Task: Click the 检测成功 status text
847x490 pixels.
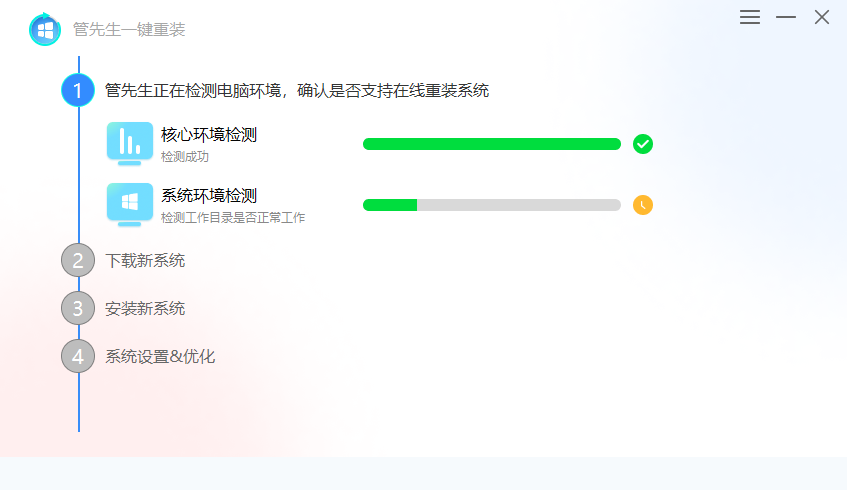Action: 185,157
